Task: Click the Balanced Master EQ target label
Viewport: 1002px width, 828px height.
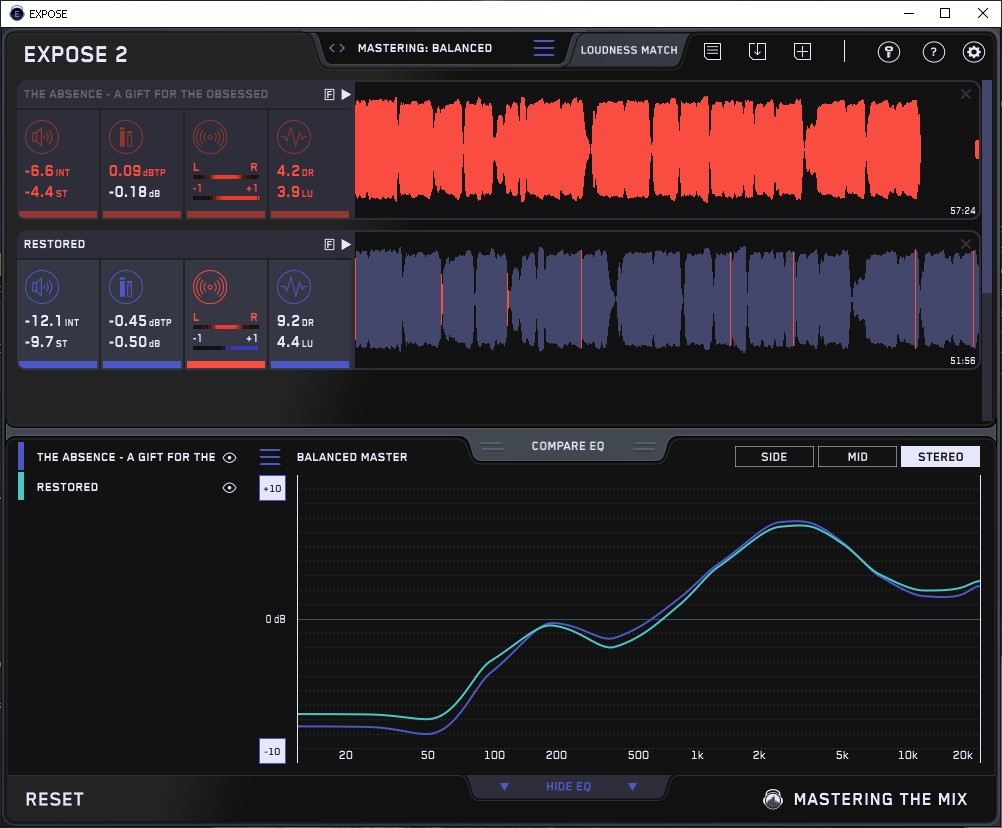Action: 352,457
